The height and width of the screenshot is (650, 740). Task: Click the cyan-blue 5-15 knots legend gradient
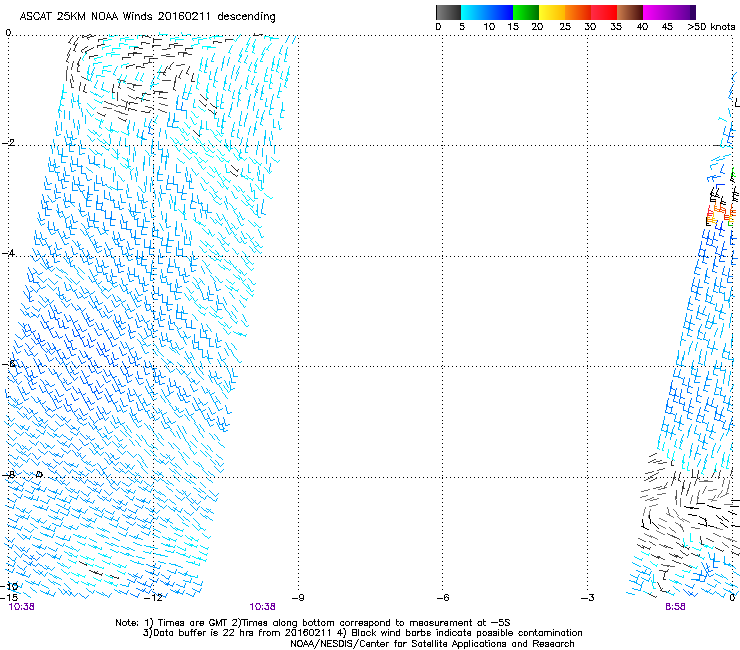pos(487,12)
